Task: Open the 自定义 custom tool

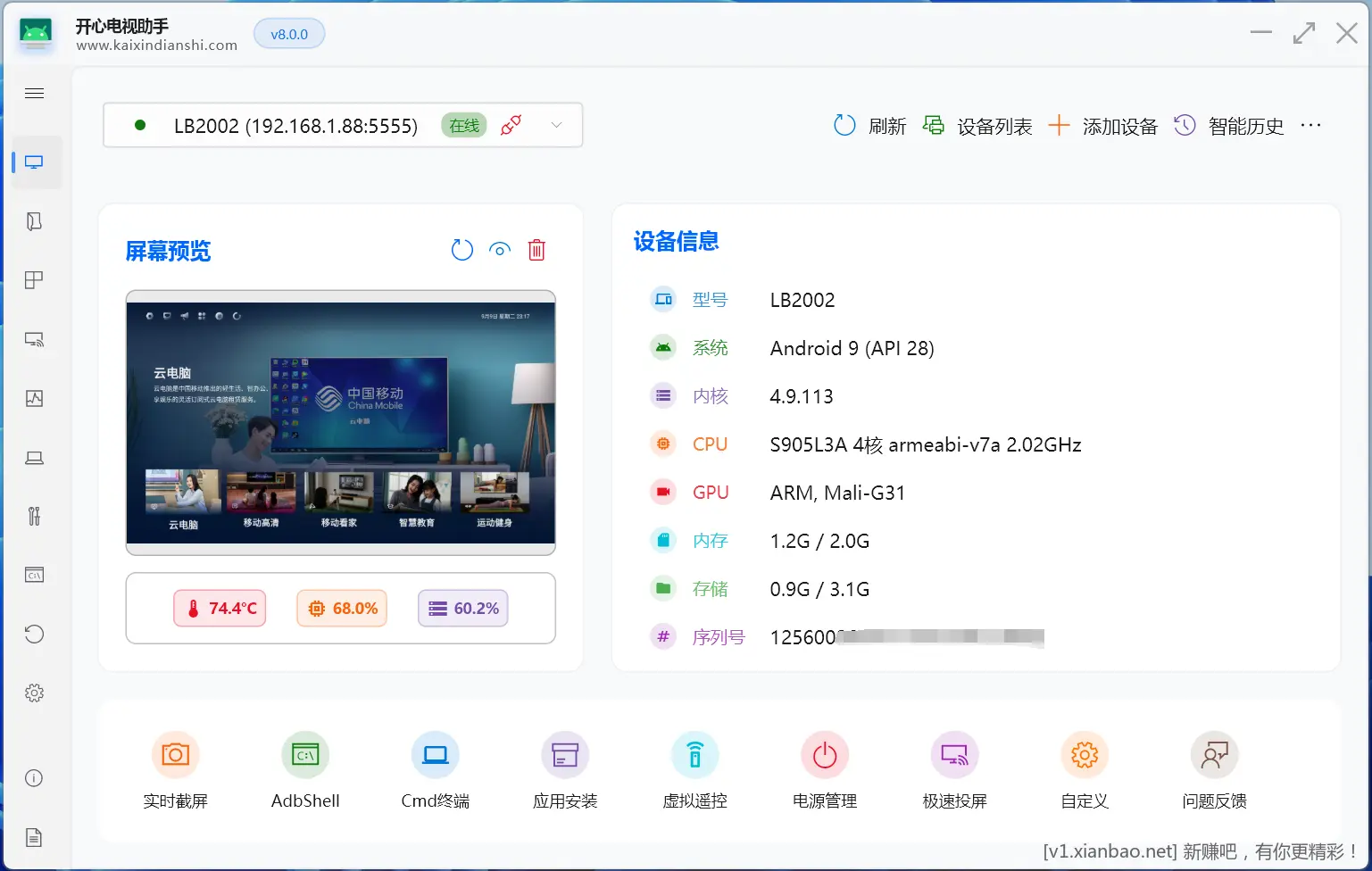Action: tap(1084, 769)
